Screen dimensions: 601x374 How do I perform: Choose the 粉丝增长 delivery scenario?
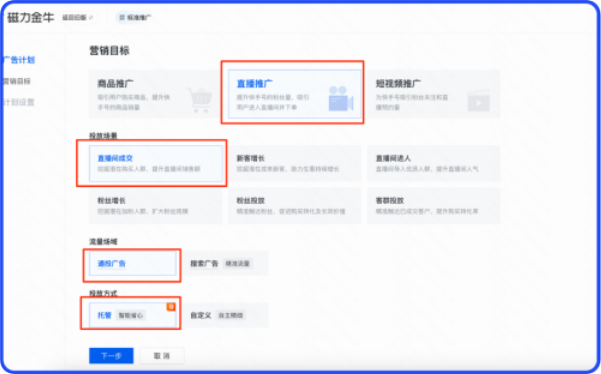pyautogui.click(x=156, y=206)
